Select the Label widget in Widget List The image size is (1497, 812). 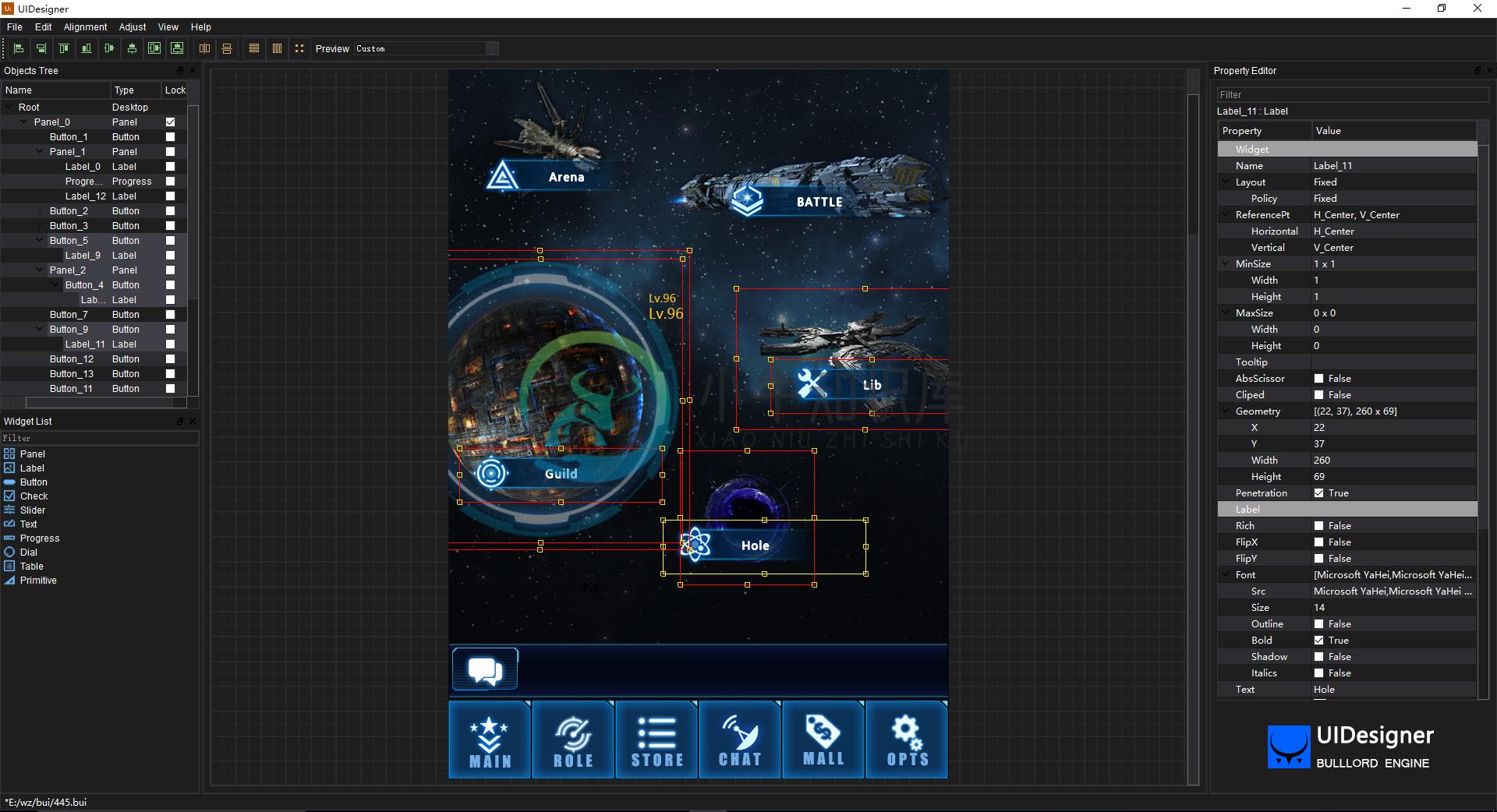[32, 468]
